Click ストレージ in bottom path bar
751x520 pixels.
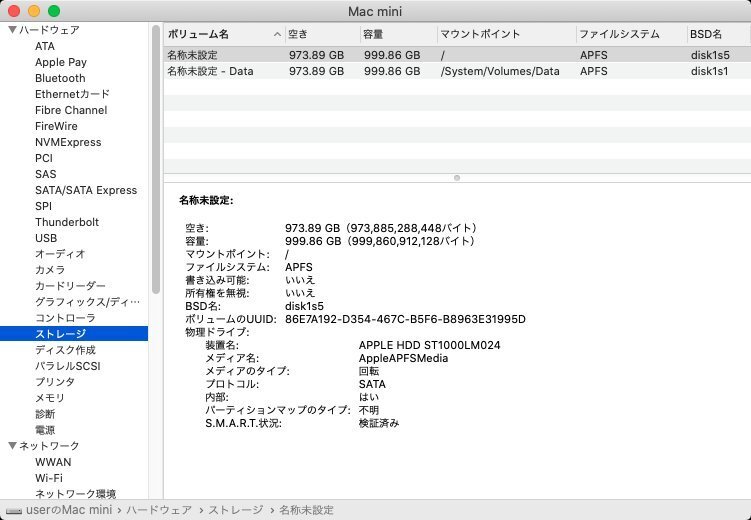pyautogui.click(x=236, y=510)
